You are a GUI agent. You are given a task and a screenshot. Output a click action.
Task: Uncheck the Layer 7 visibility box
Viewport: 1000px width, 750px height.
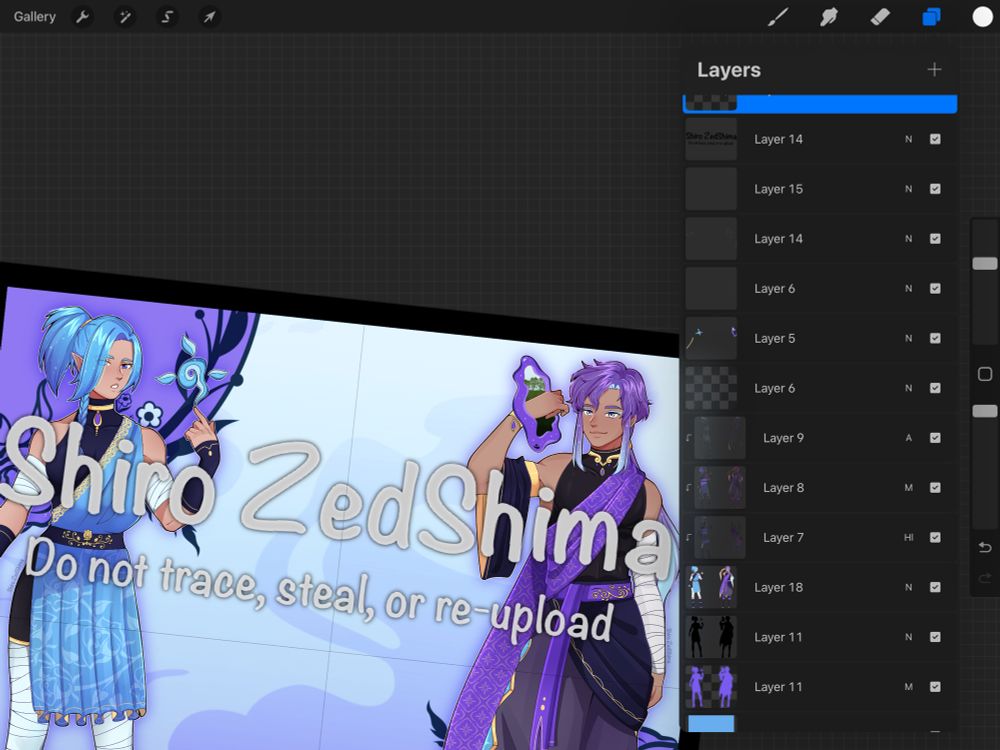point(935,537)
